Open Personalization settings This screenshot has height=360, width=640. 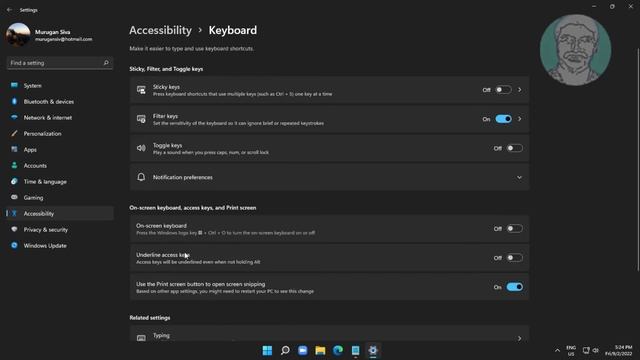[60, 133]
